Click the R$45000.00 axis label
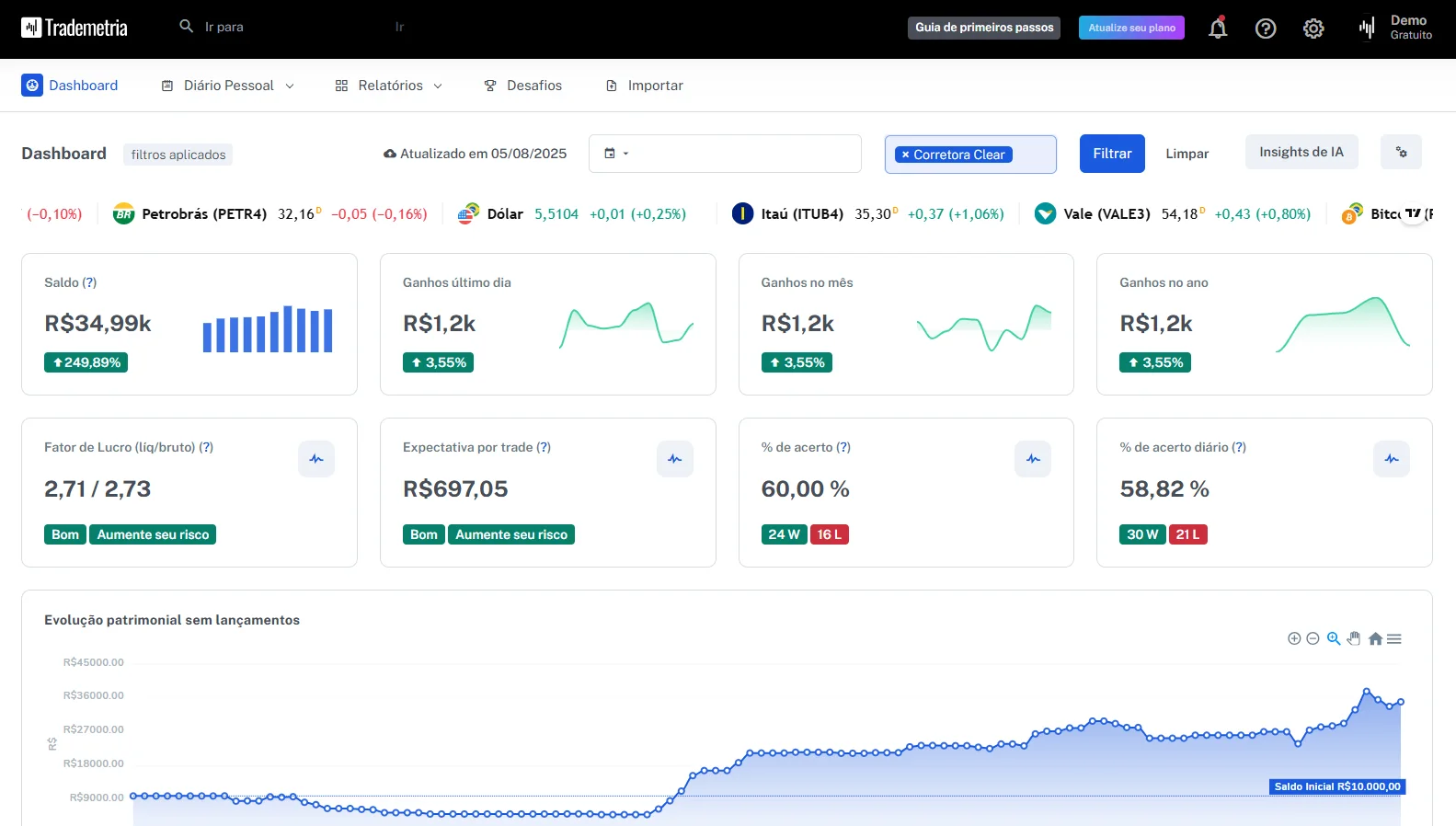The image size is (1456, 826). pyautogui.click(x=93, y=662)
